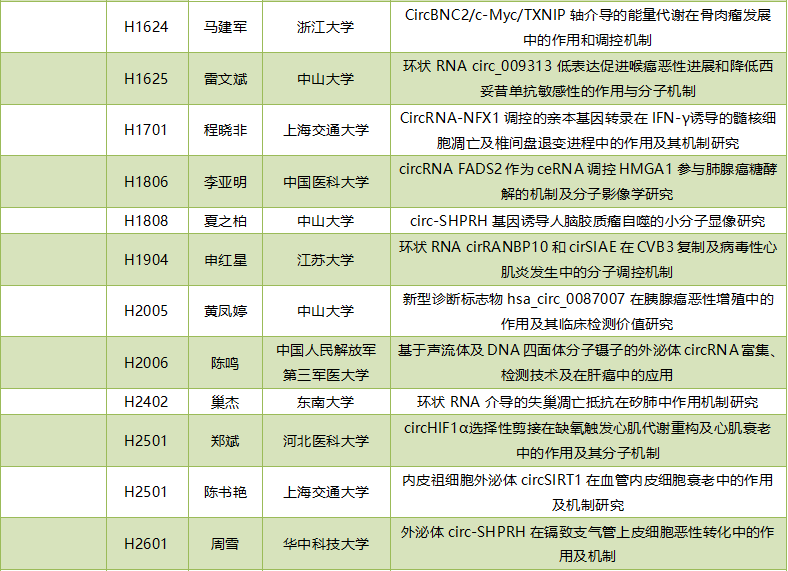Click the name 马建军

tap(225, 27)
